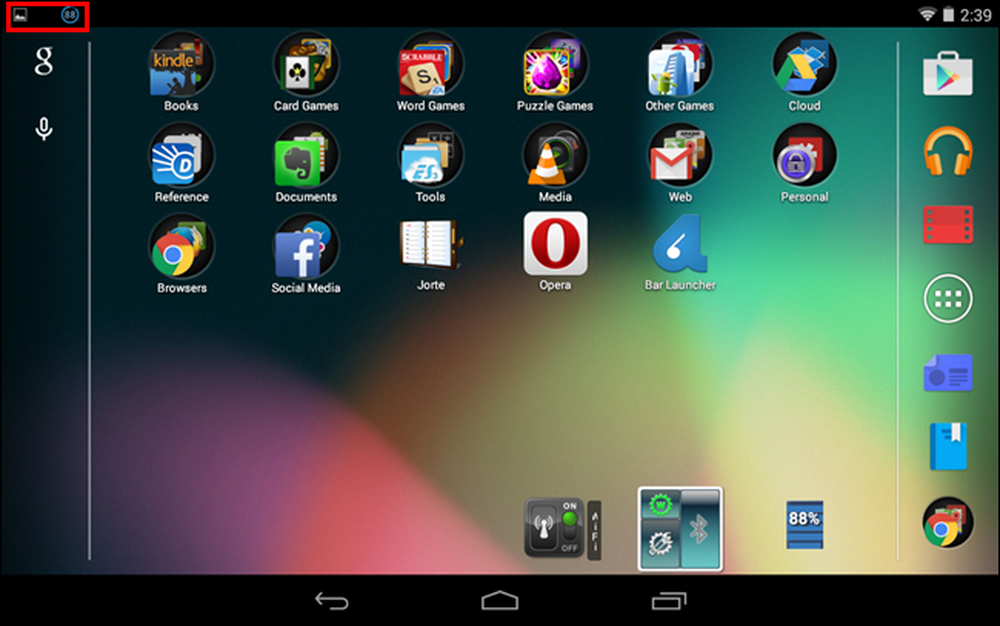The height and width of the screenshot is (626, 1000).
Task: Open the Puzzle Games folder
Action: click(555, 65)
